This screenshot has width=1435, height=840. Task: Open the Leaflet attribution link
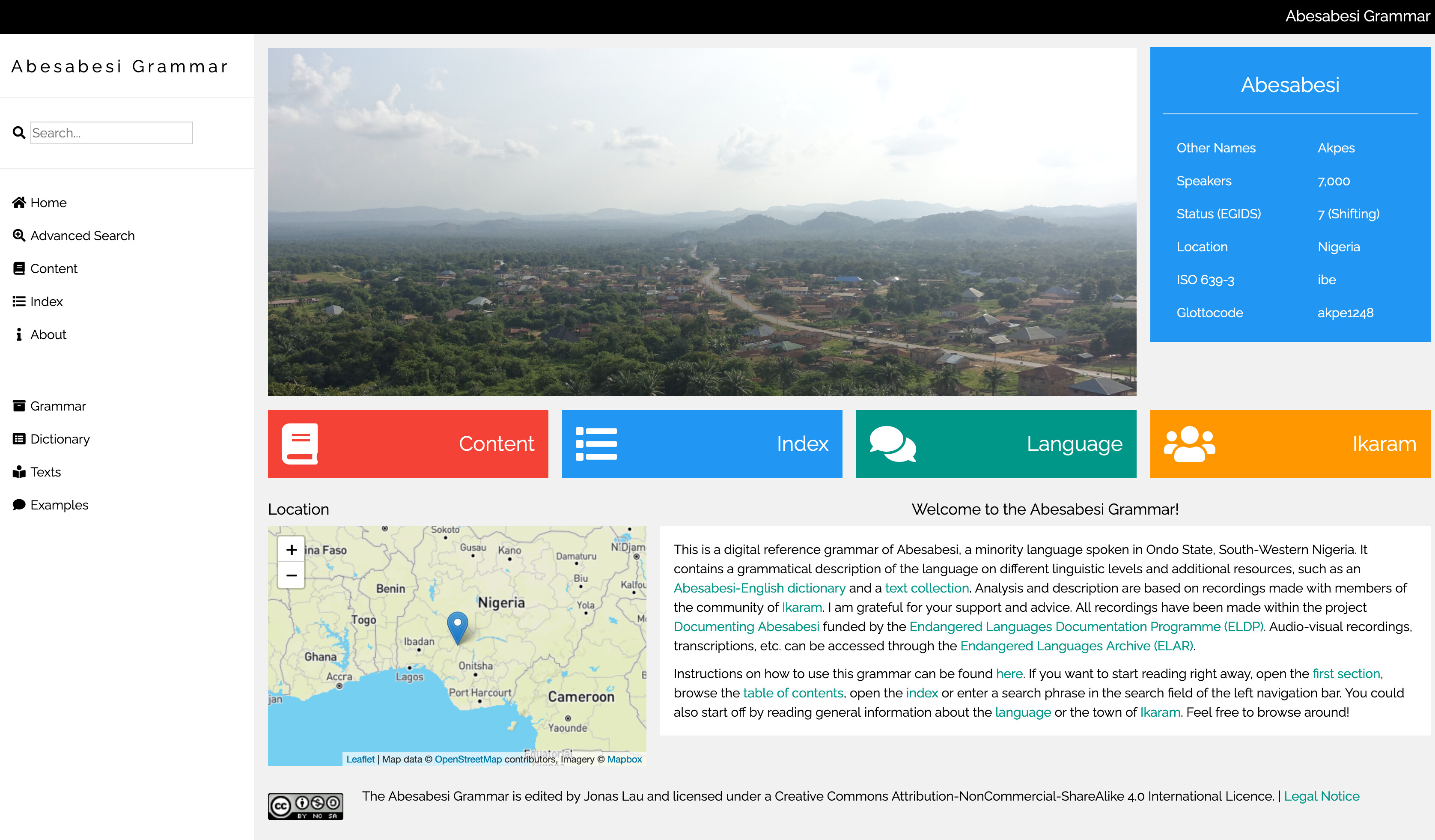(x=360, y=760)
